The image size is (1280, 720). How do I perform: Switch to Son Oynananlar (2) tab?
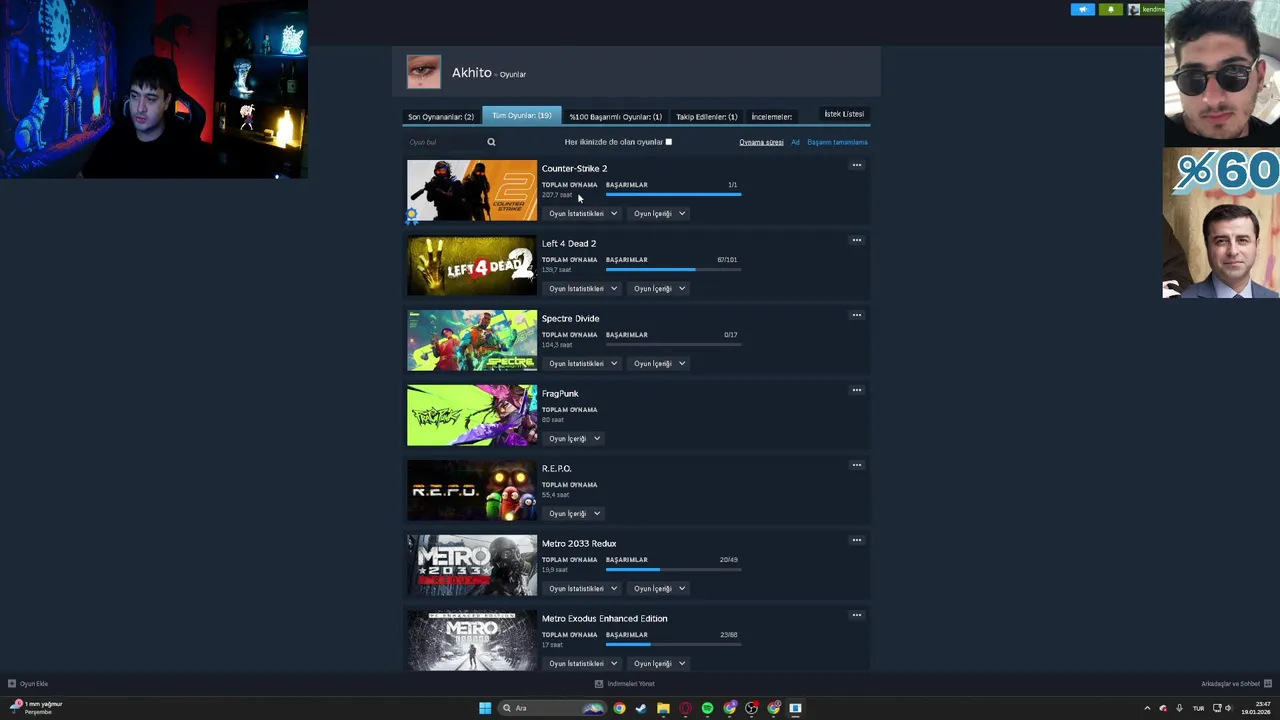coord(441,117)
